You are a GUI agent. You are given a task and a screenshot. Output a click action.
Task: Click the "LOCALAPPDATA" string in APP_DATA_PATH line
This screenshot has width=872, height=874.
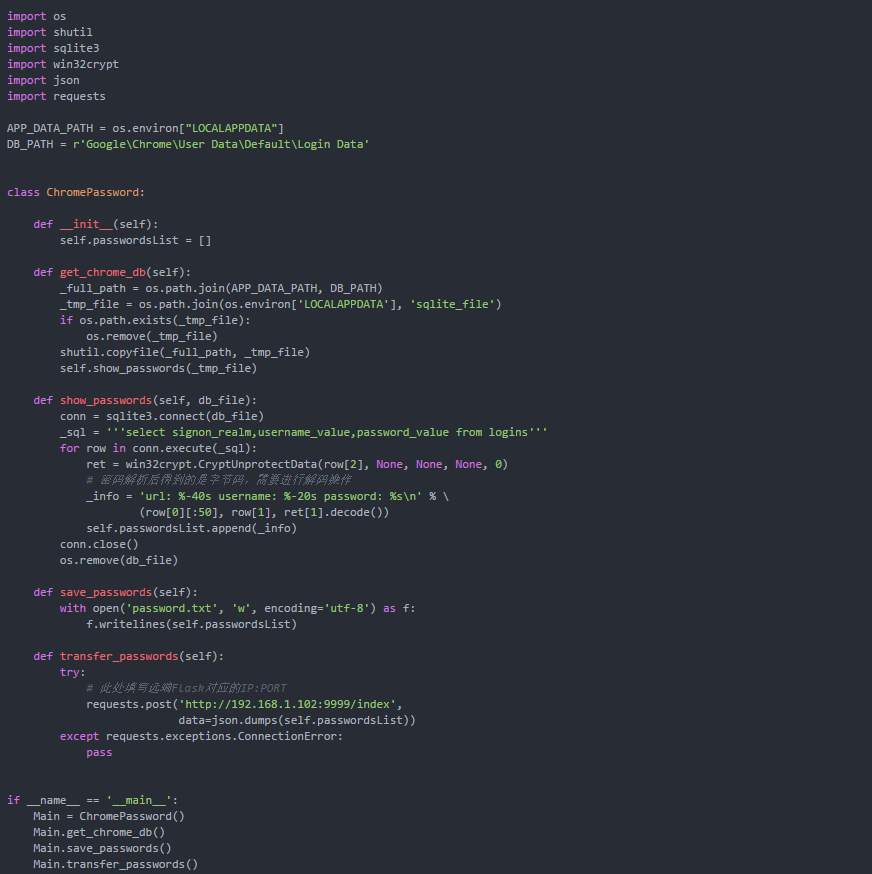[x=231, y=128]
